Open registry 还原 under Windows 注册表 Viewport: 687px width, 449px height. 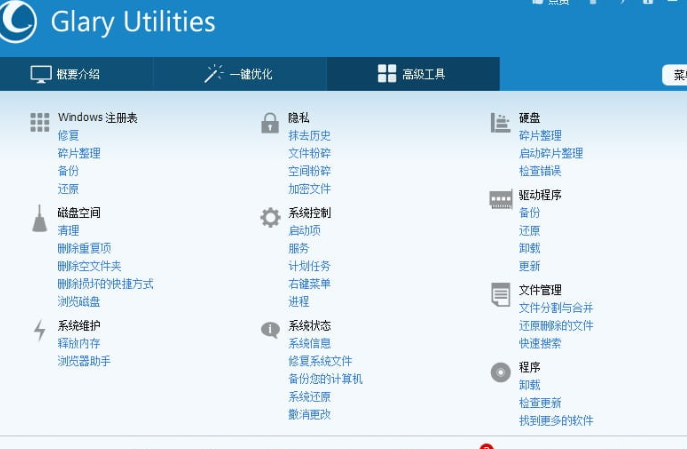[68, 189]
